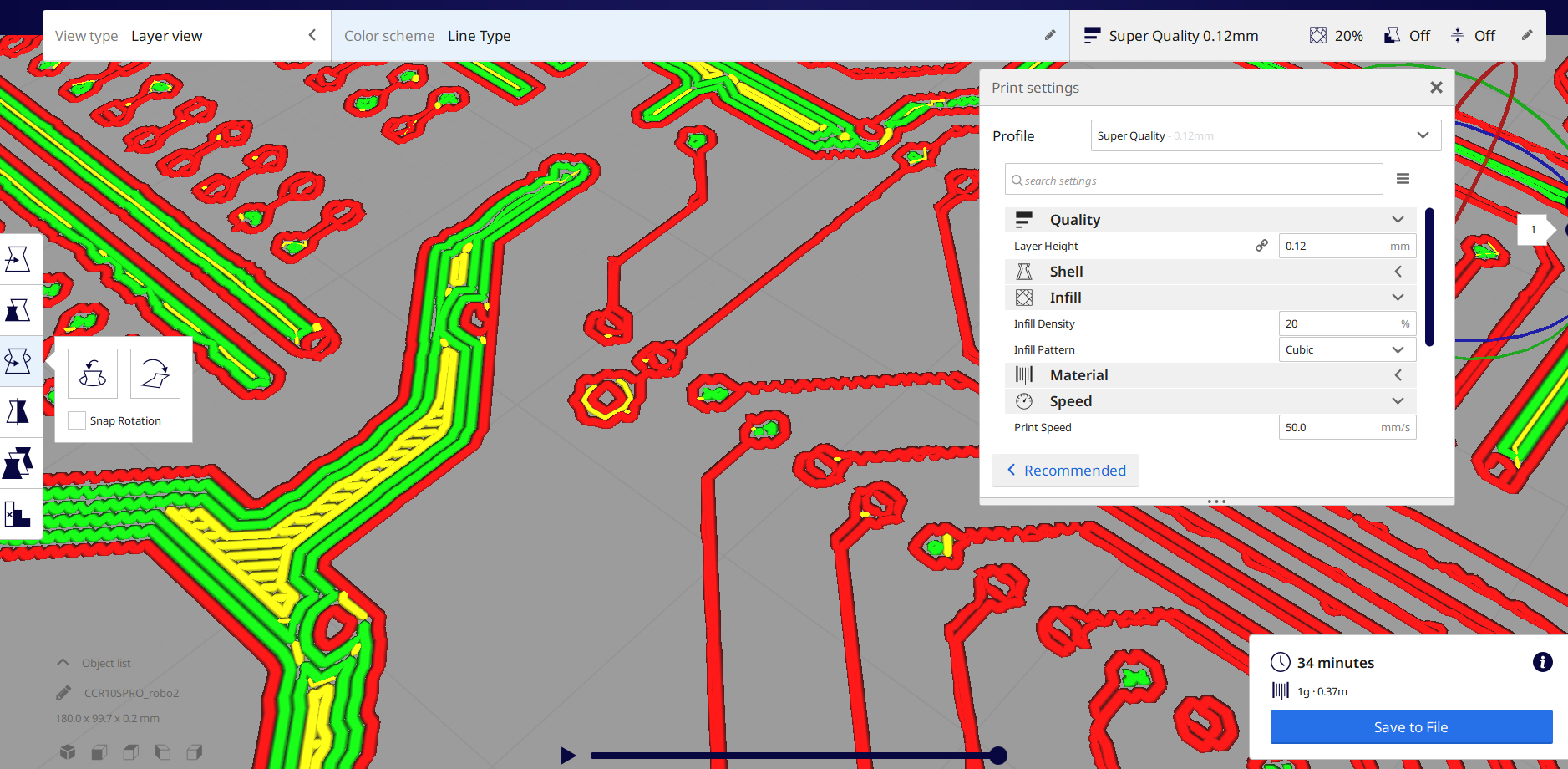Select the Mirror tool
The height and width of the screenshot is (769, 1568).
click(18, 412)
